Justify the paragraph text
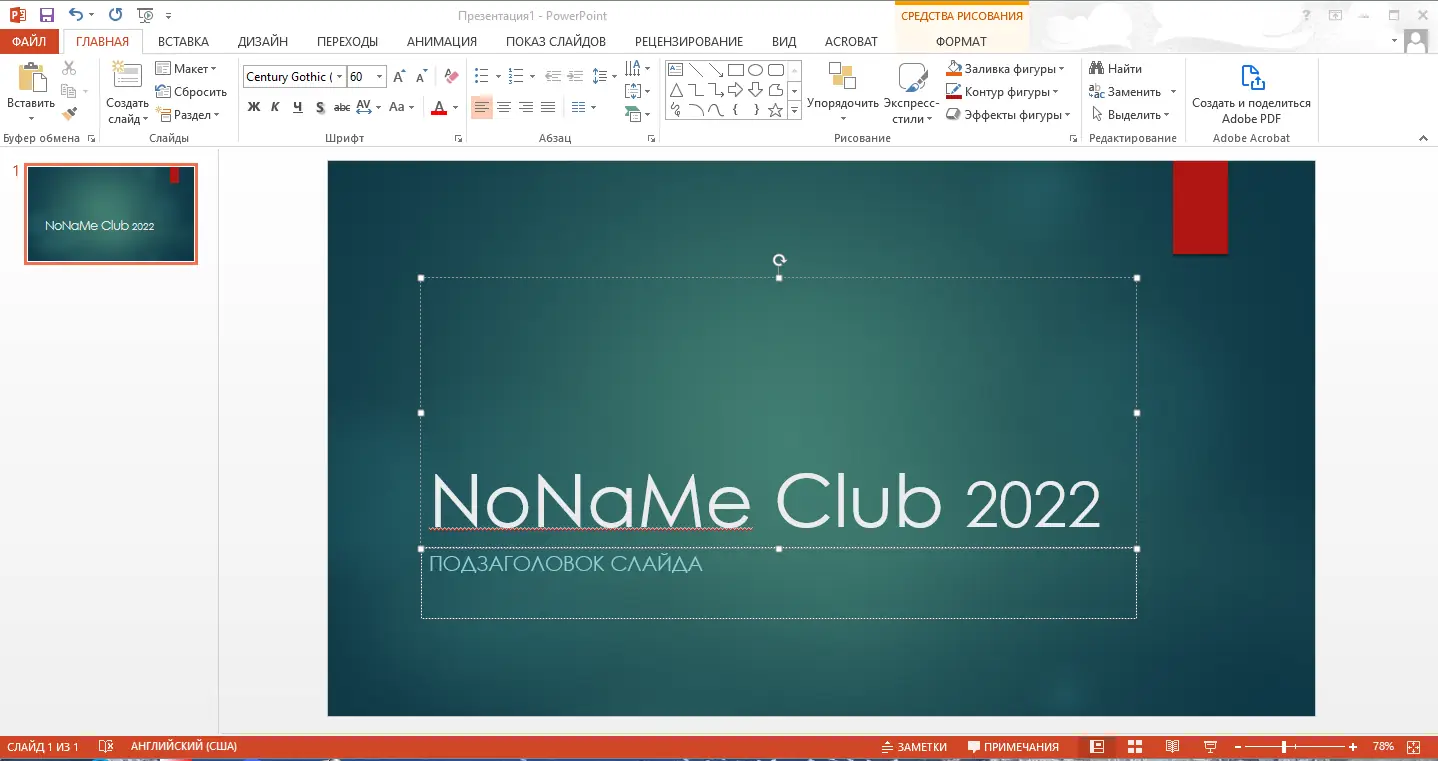 [548, 107]
